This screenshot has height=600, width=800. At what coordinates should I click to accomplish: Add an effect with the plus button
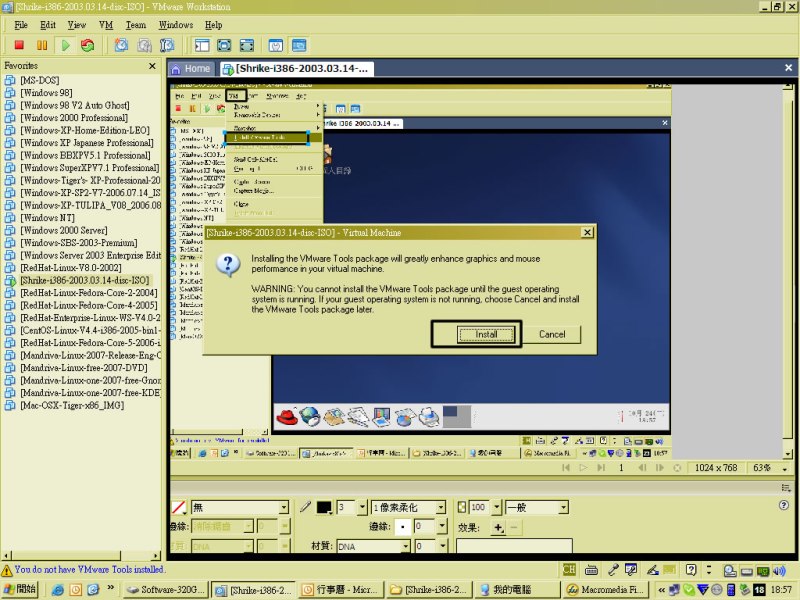pyautogui.click(x=498, y=528)
